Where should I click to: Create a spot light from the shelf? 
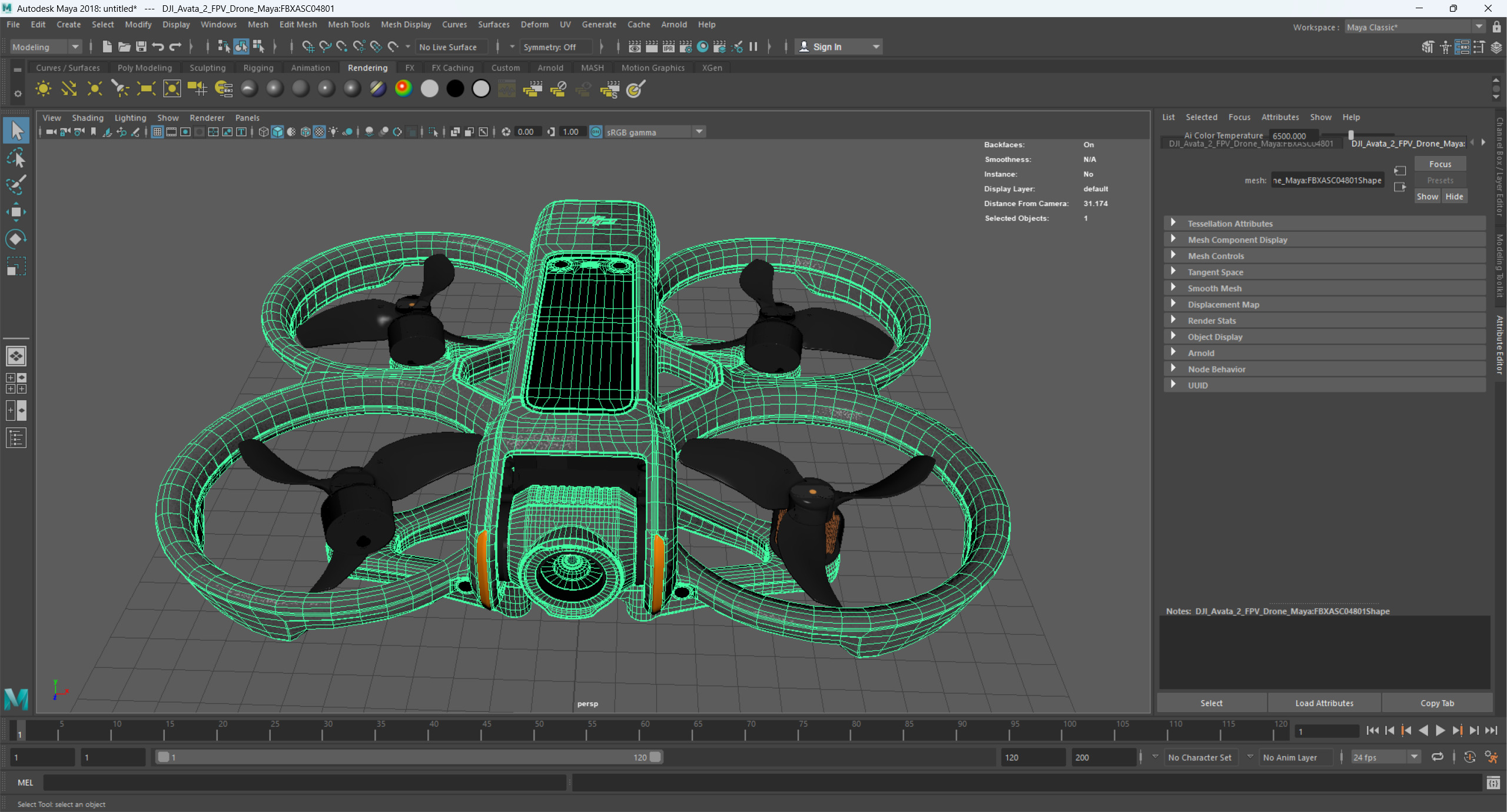[120, 89]
